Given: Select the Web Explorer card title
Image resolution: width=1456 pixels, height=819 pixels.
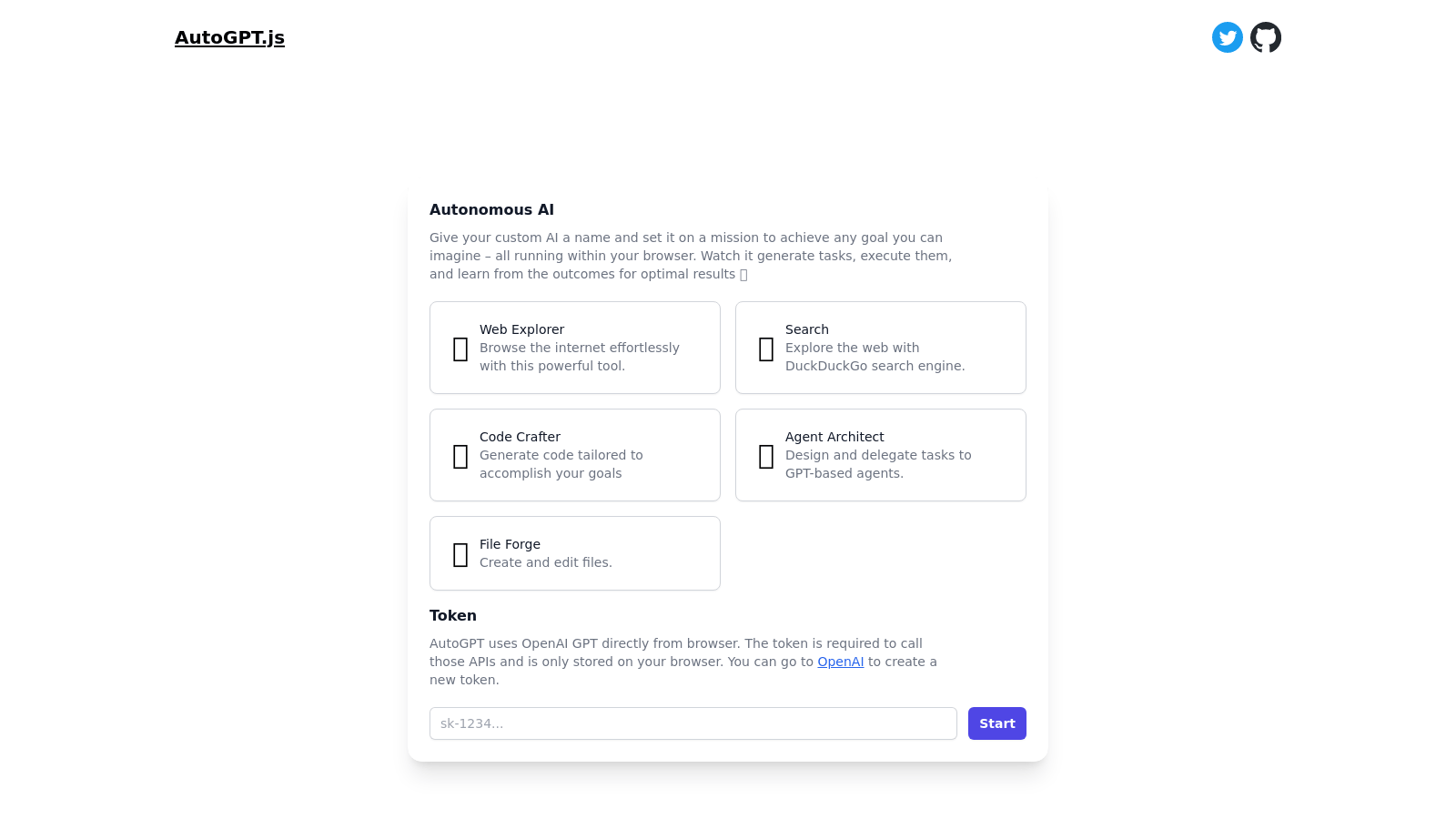Looking at the screenshot, I should click(521, 329).
